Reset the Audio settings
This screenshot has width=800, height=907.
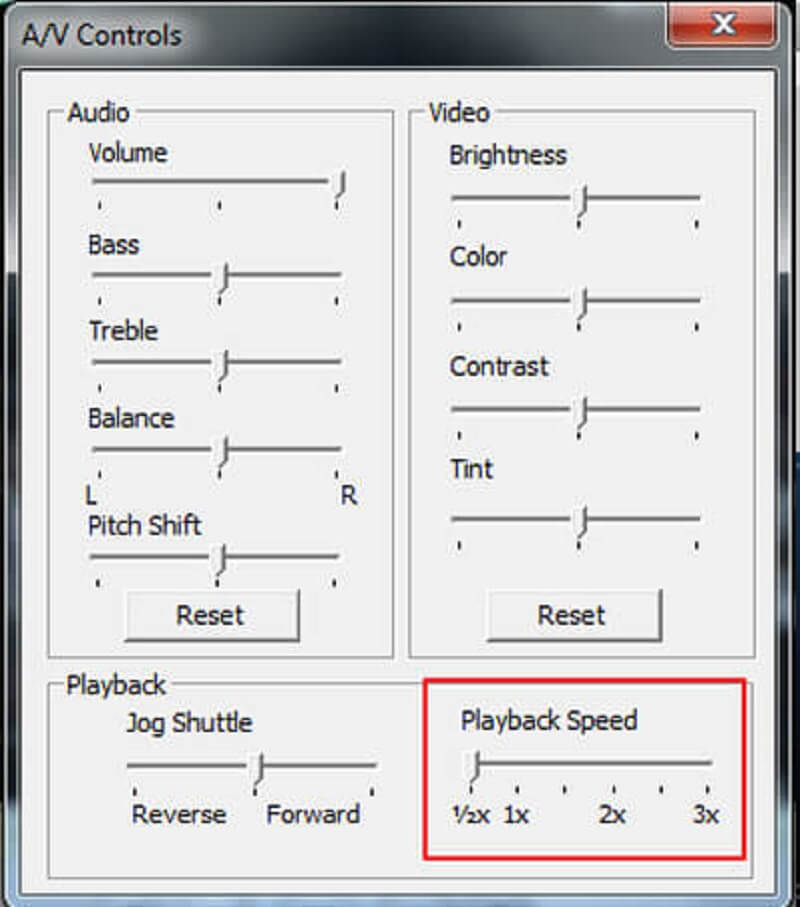coord(211,615)
